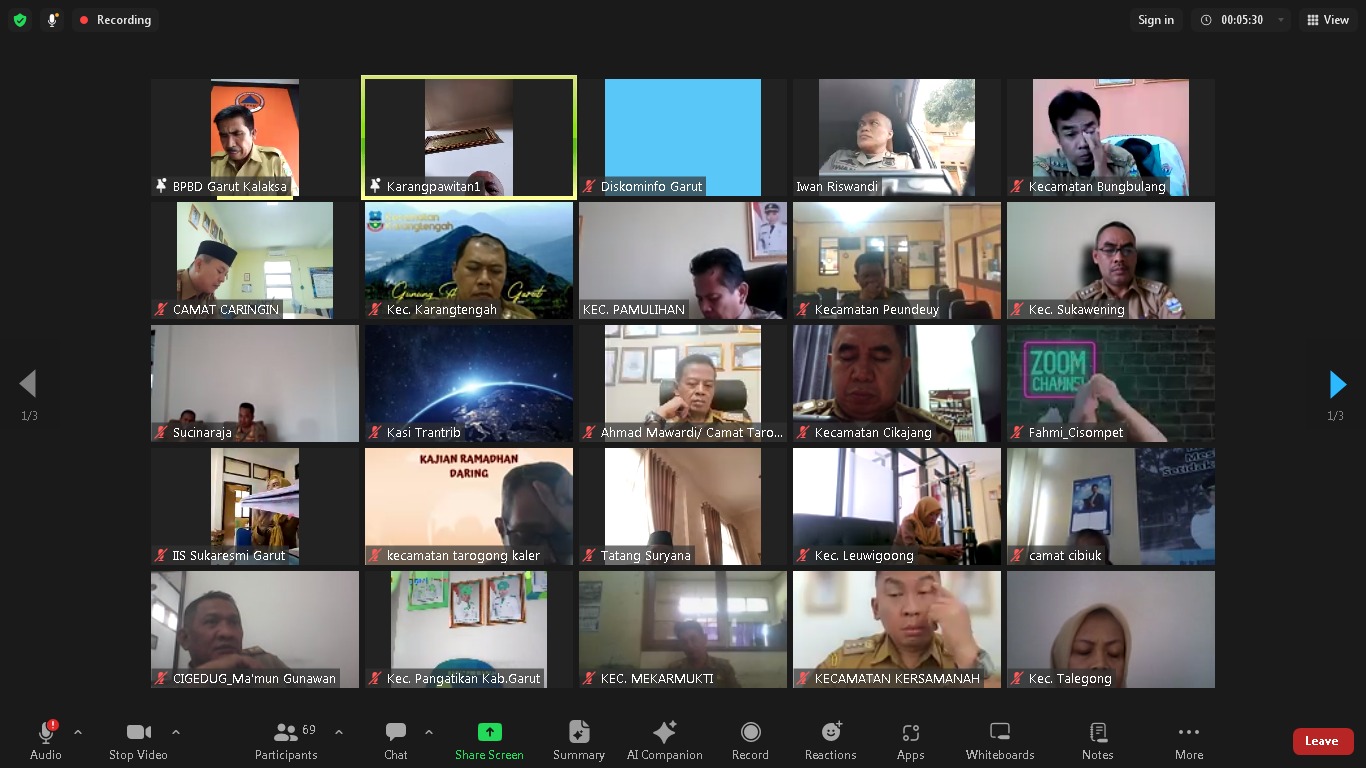Expand audio options chevron next to Audio
The image size is (1366, 768).
[x=78, y=732]
